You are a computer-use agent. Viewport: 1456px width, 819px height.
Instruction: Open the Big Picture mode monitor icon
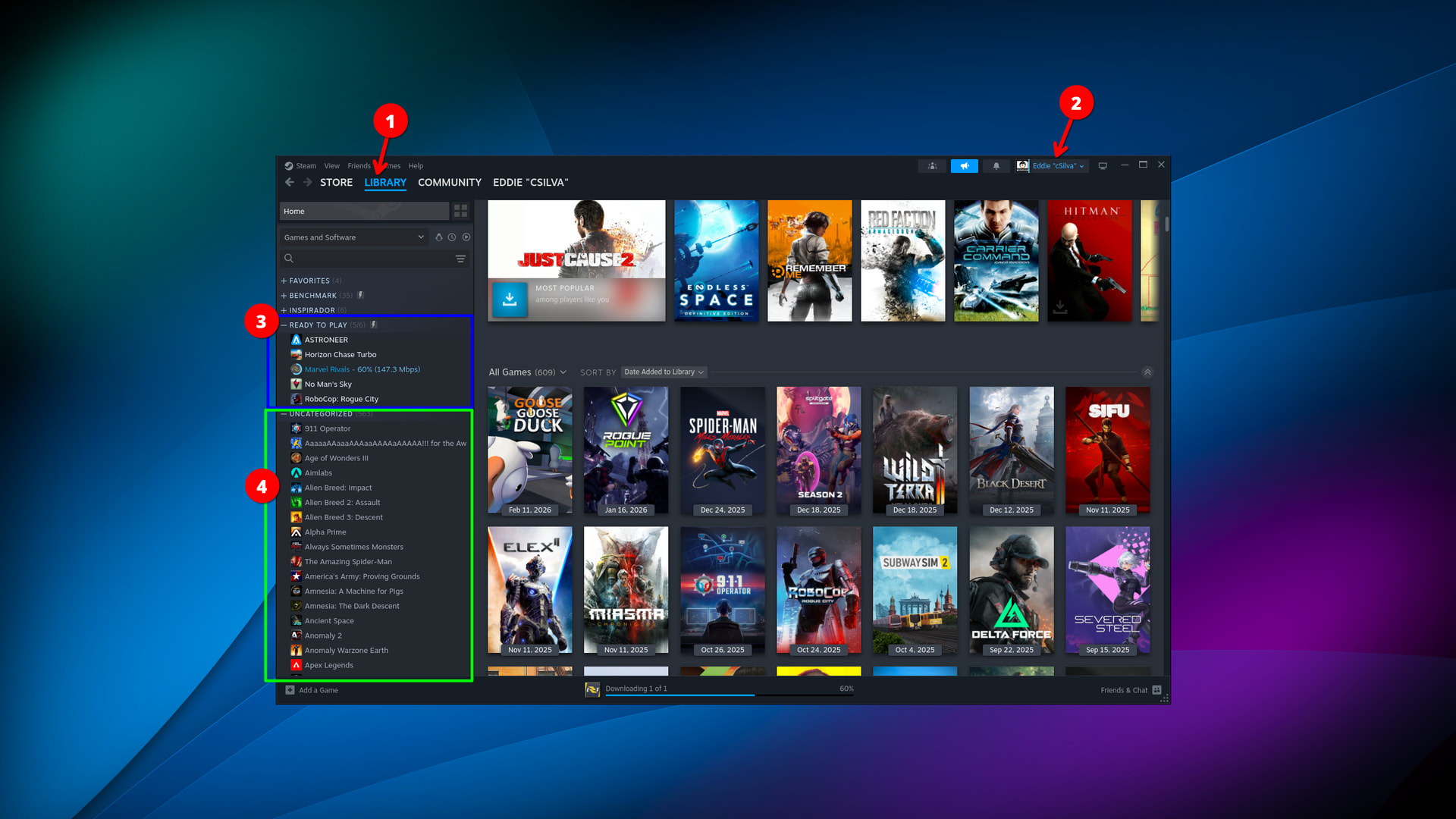pyautogui.click(x=1103, y=166)
